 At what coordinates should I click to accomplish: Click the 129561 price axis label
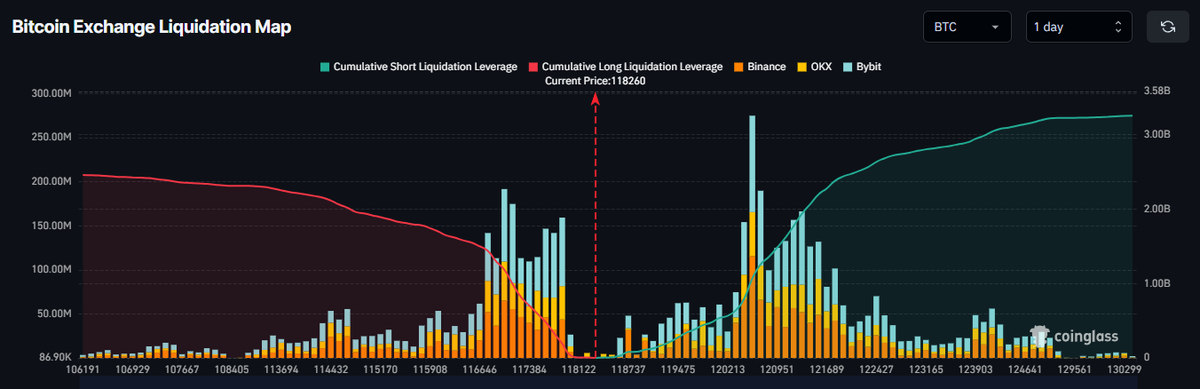pyautogui.click(x=1075, y=370)
